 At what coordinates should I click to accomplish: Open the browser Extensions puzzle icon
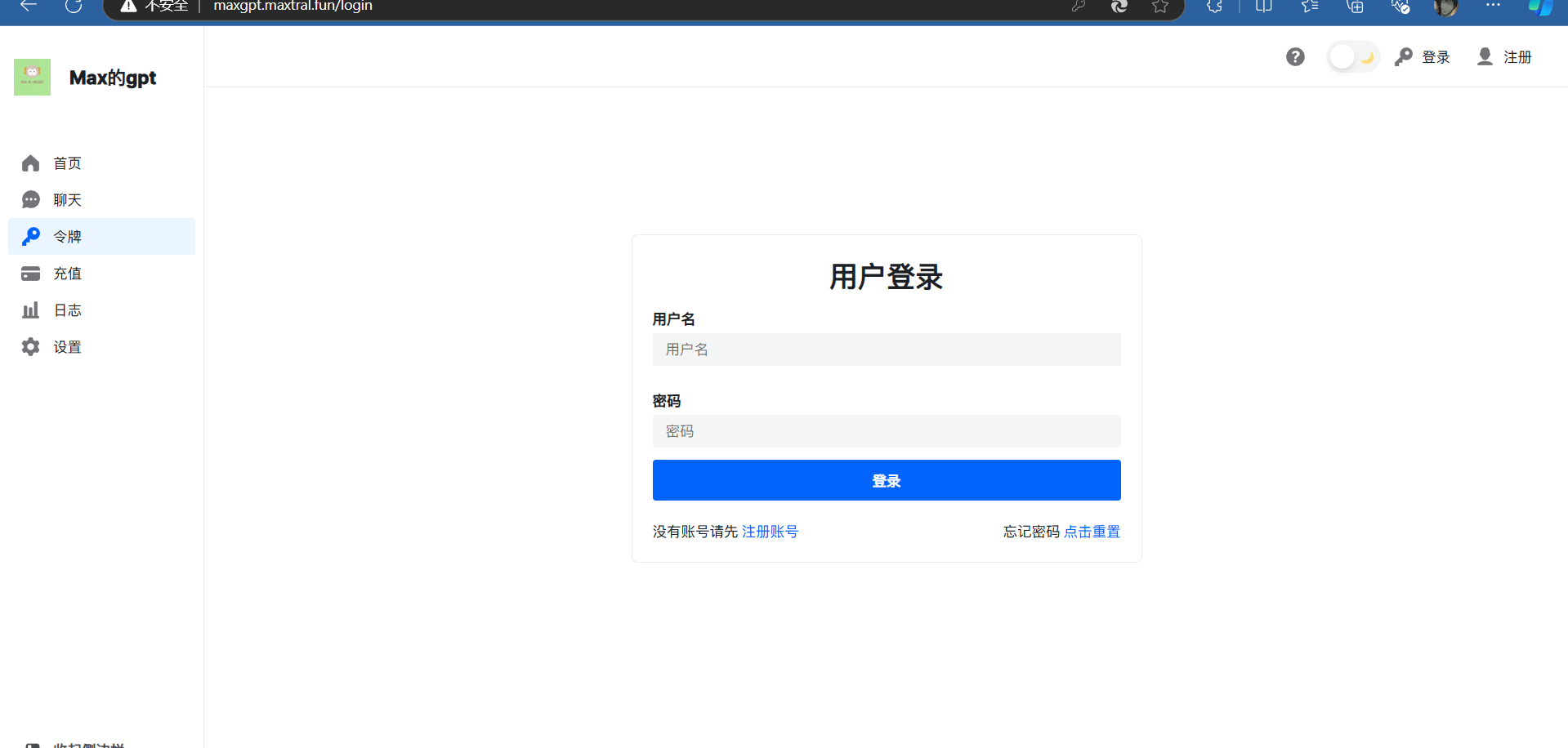point(1215,6)
